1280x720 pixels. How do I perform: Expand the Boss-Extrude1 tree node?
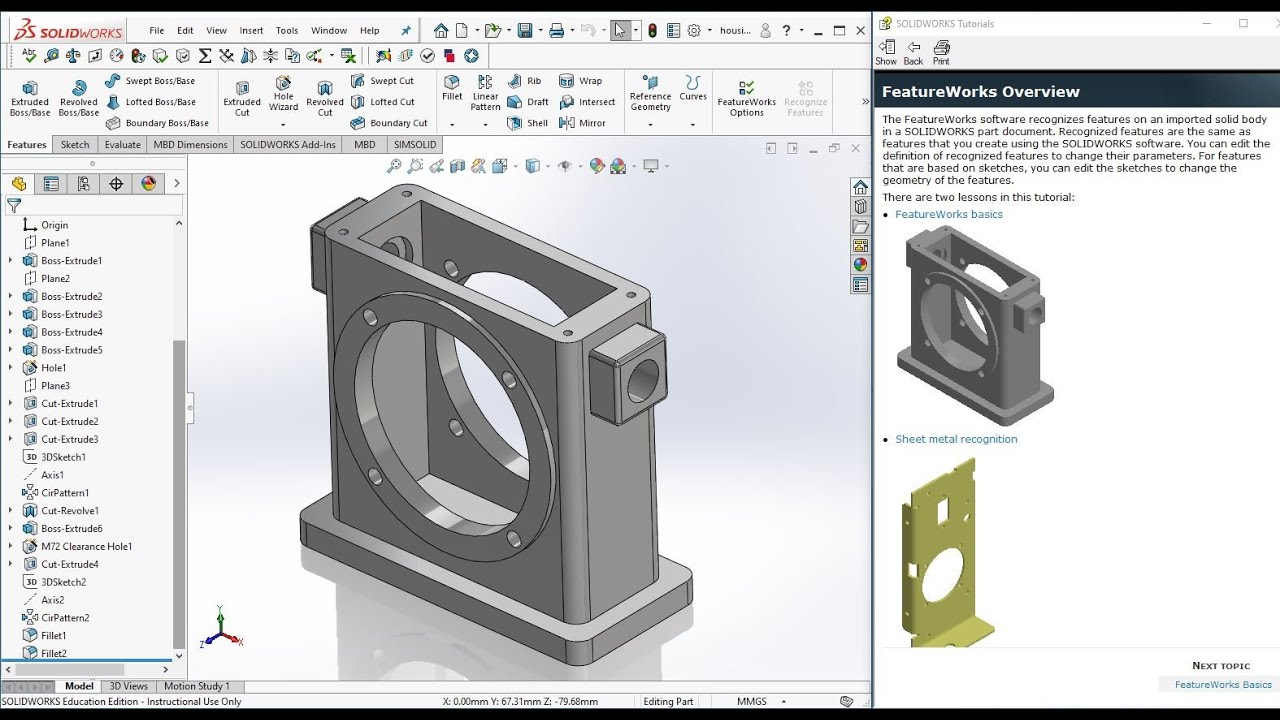tap(11, 261)
